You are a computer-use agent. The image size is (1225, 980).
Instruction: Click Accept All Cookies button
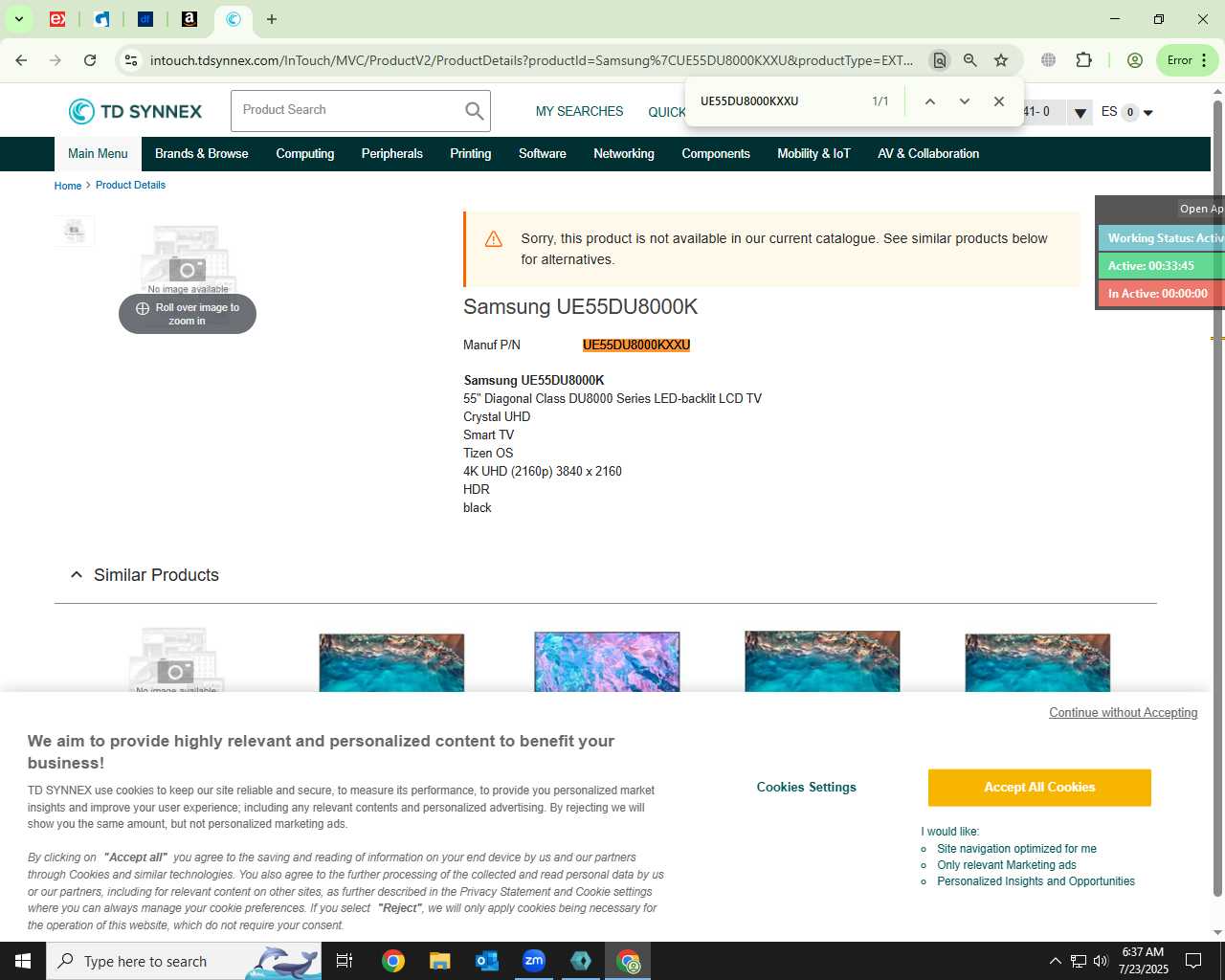pos(1039,788)
